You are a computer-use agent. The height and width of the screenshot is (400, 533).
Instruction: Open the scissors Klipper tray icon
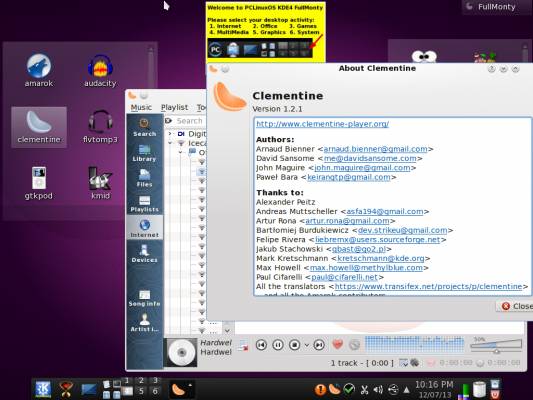pyautogui.click(x=364, y=389)
